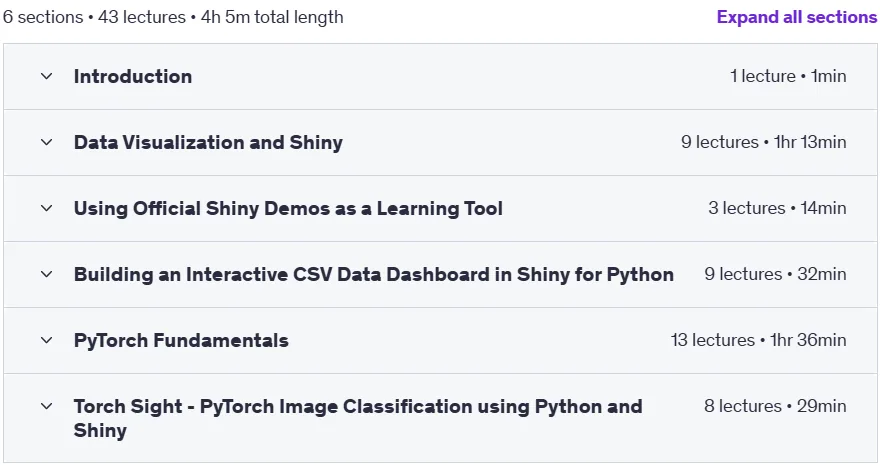Click the 9 lectures 1hr 13min label

(x=764, y=142)
